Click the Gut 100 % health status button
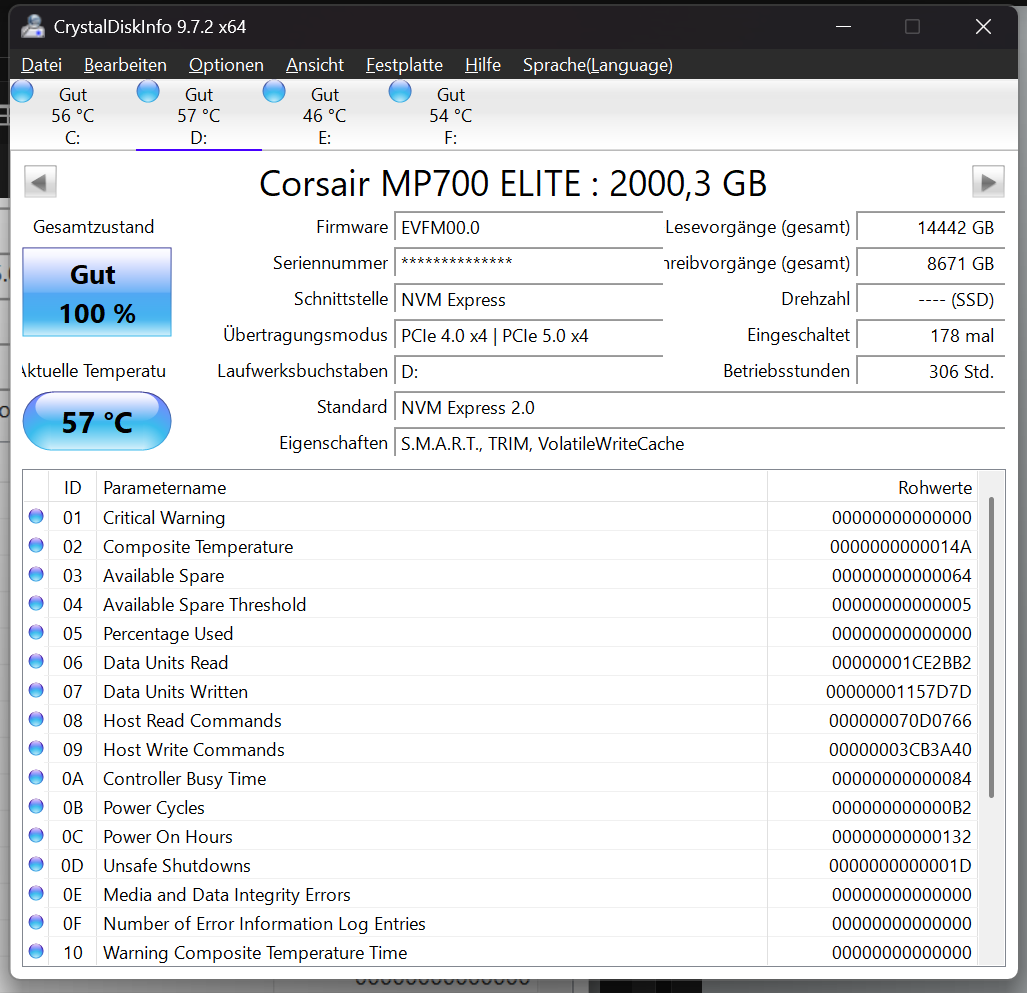The height and width of the screenshot is (993, 1027). (x=97, y=292)
